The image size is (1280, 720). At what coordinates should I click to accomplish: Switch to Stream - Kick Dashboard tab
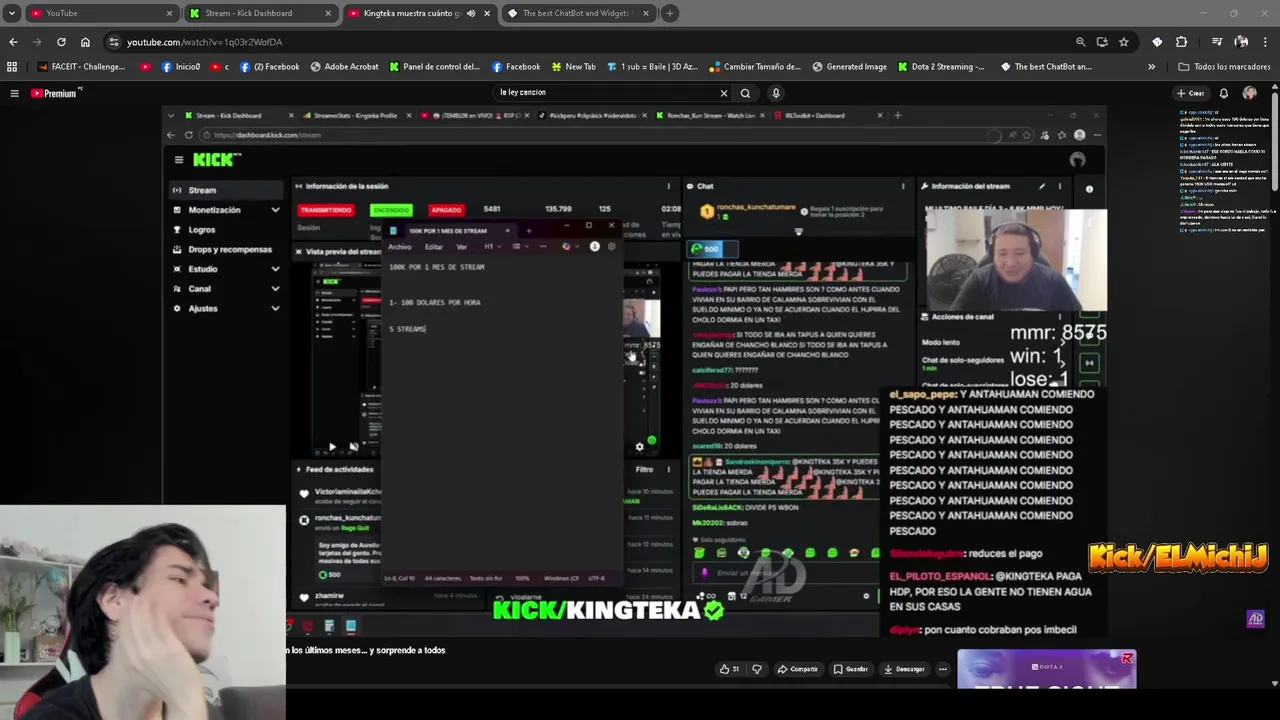(260, 13)
